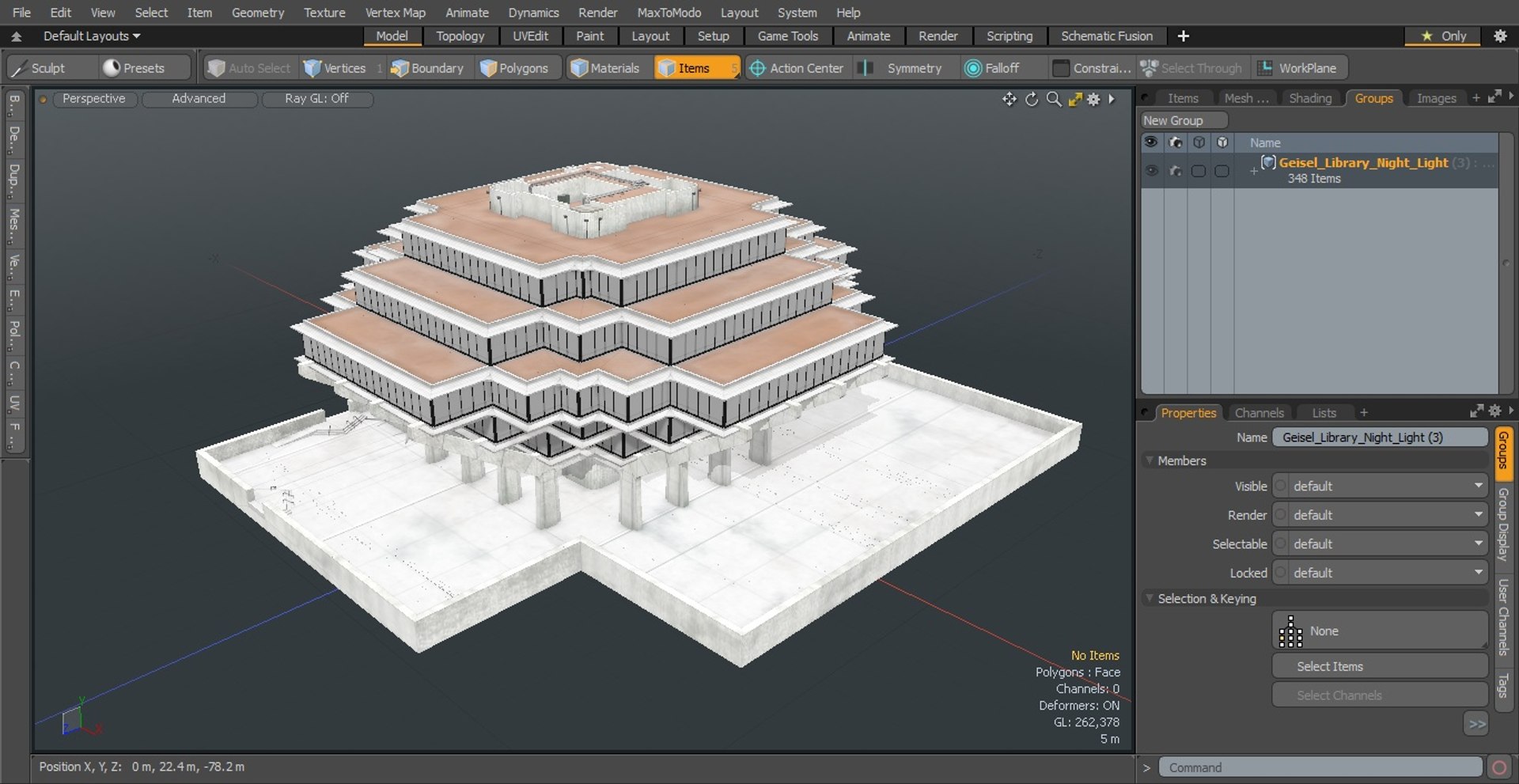This screenshot has height=784, width=1519.
Task: Toggle the Only favorites star button
Action: click(1444, 36)
